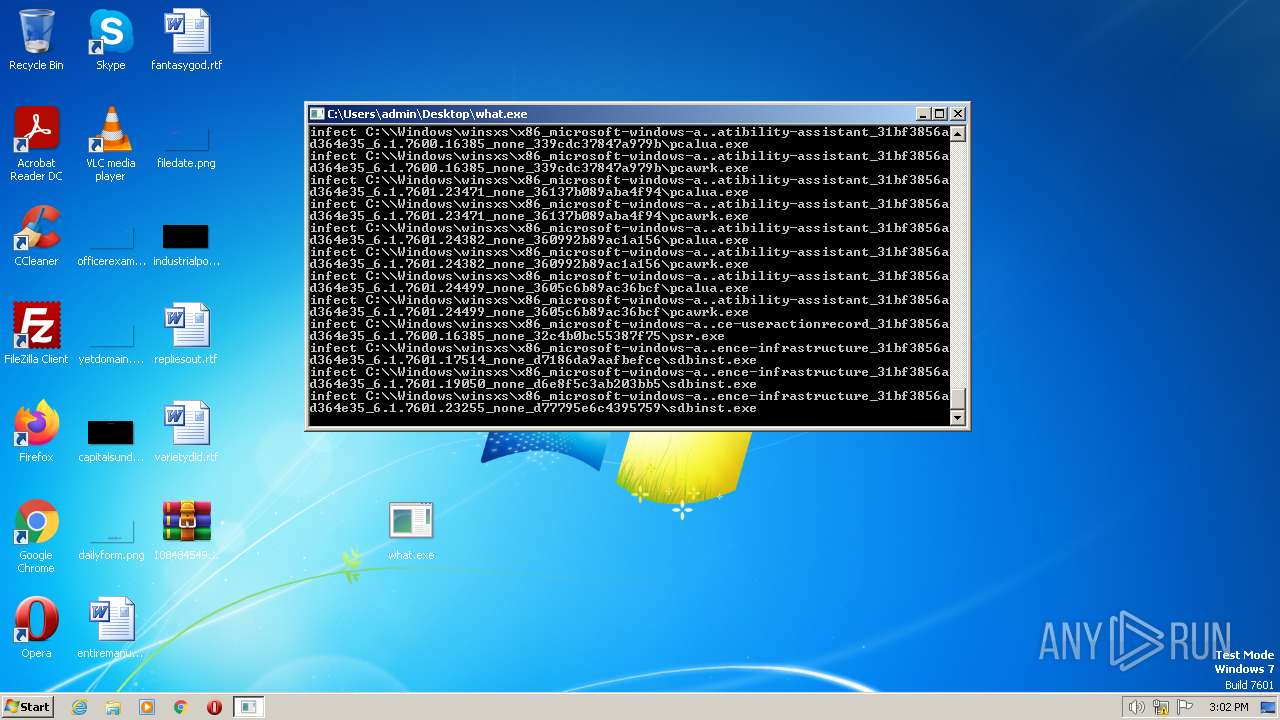Open the console window system menu icon
The width and height of the screenshot is (1280, 720).
[x=317, y=114]
